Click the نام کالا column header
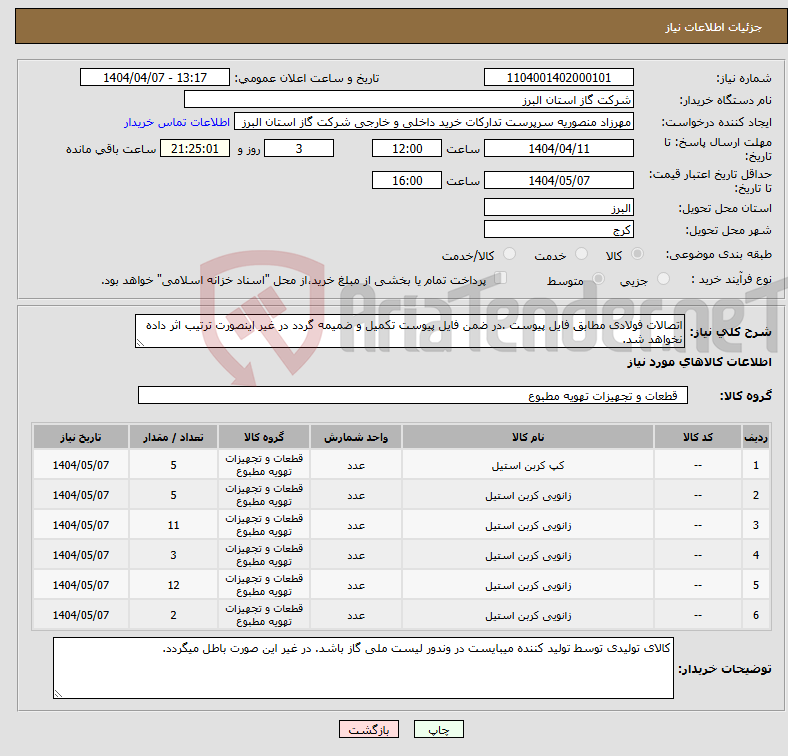The width and height of the screenshot is (788, 756). click(x=528, y=437)
